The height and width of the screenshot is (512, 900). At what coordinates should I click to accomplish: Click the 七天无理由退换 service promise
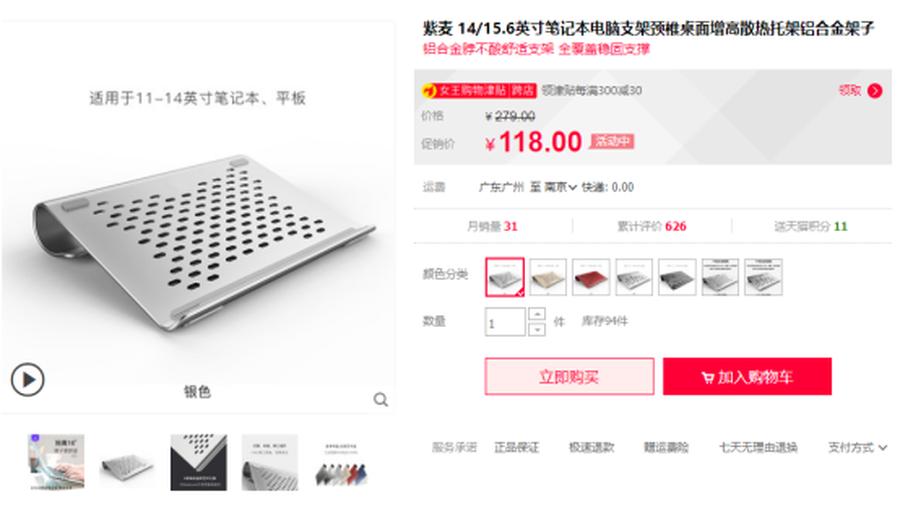(x=758, y=448)
